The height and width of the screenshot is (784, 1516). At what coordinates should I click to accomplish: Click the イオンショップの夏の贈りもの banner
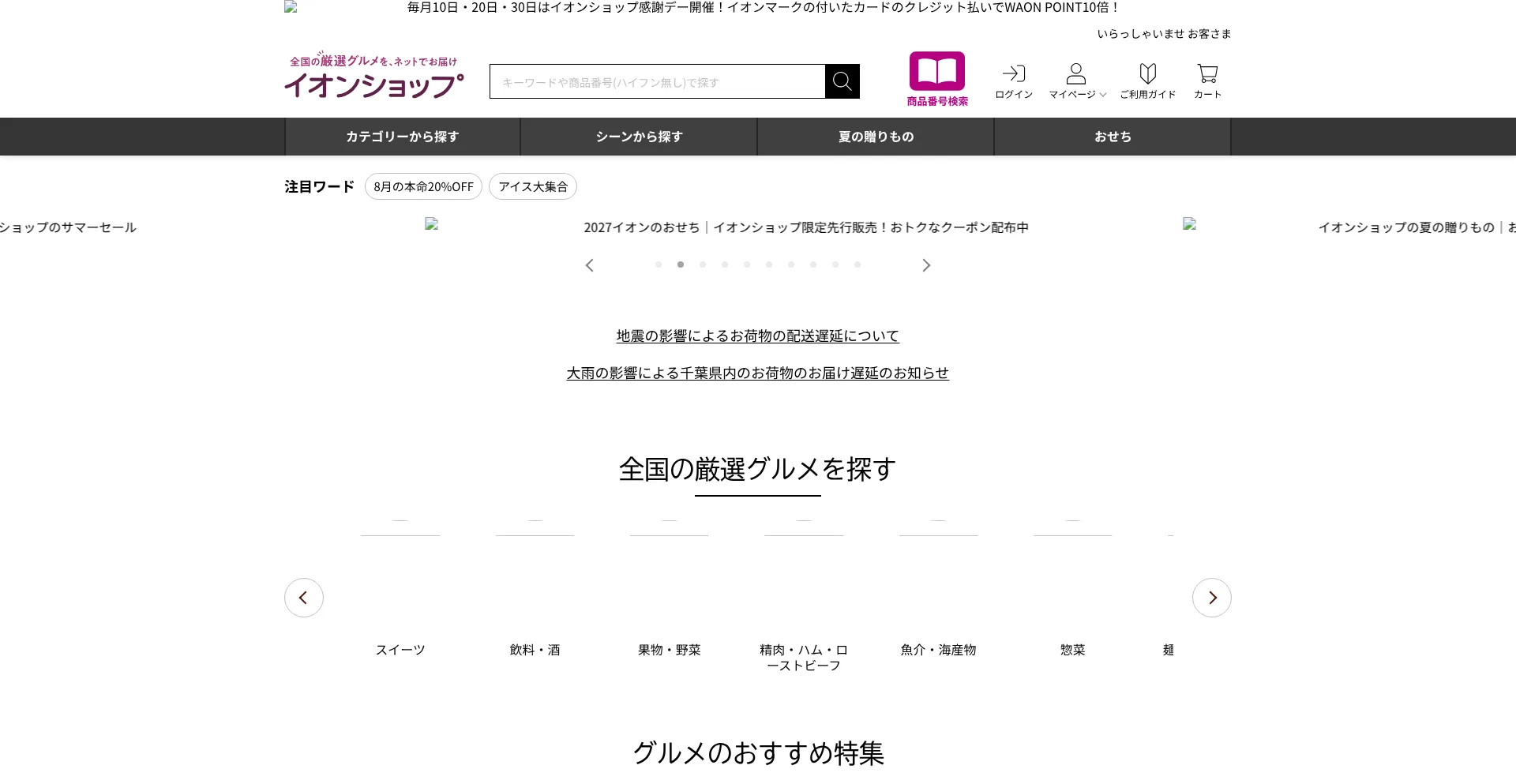pyautogui.click(x=1349, y=227)
